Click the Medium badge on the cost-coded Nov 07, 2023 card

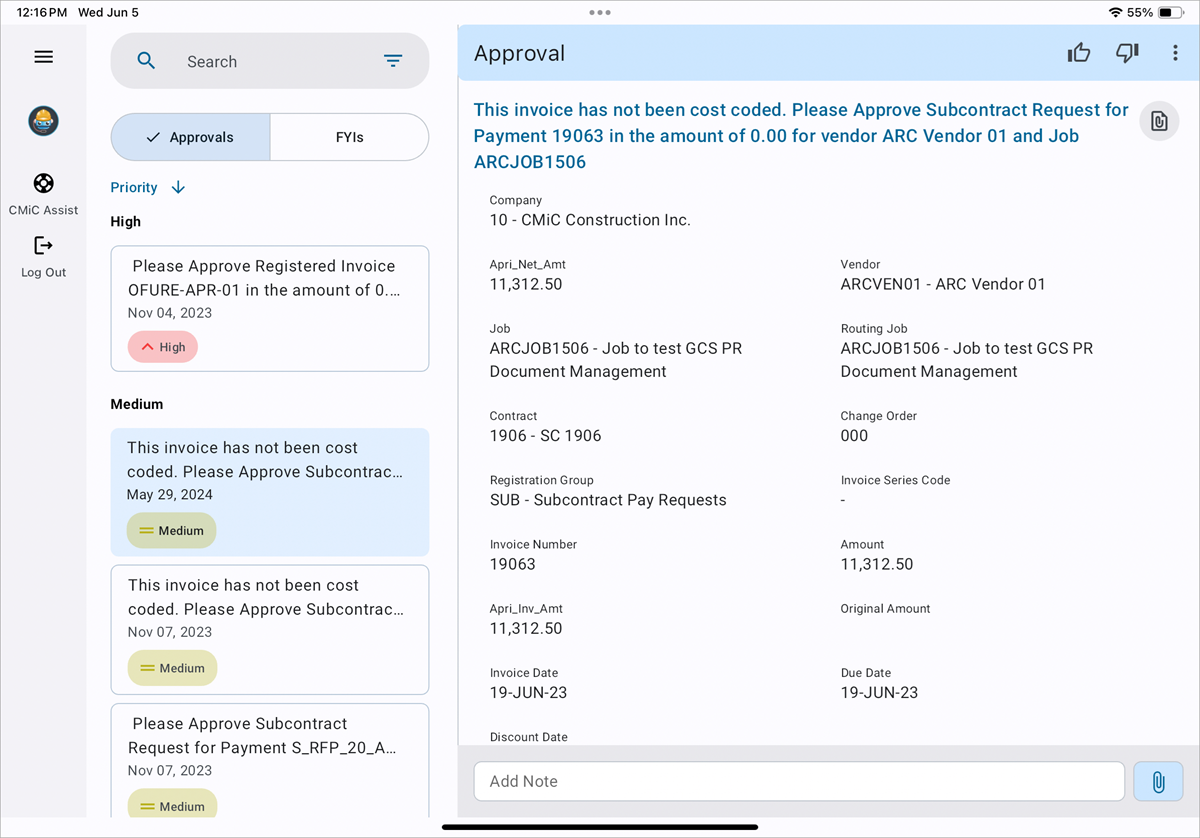pyautogui.click(x=172, y=668)
